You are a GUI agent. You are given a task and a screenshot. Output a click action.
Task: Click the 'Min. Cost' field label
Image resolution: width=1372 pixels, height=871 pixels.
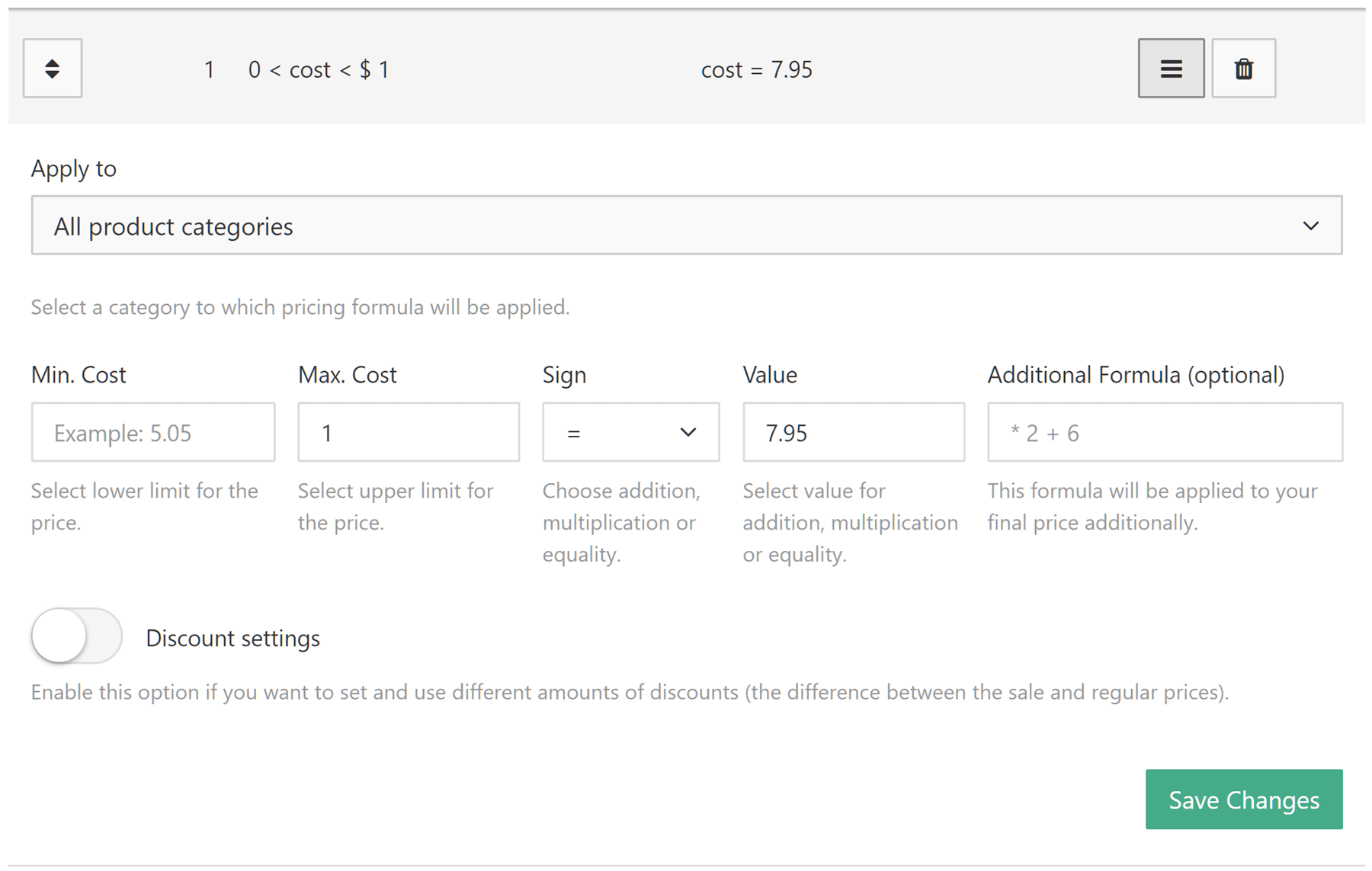[x=79, y=375]
